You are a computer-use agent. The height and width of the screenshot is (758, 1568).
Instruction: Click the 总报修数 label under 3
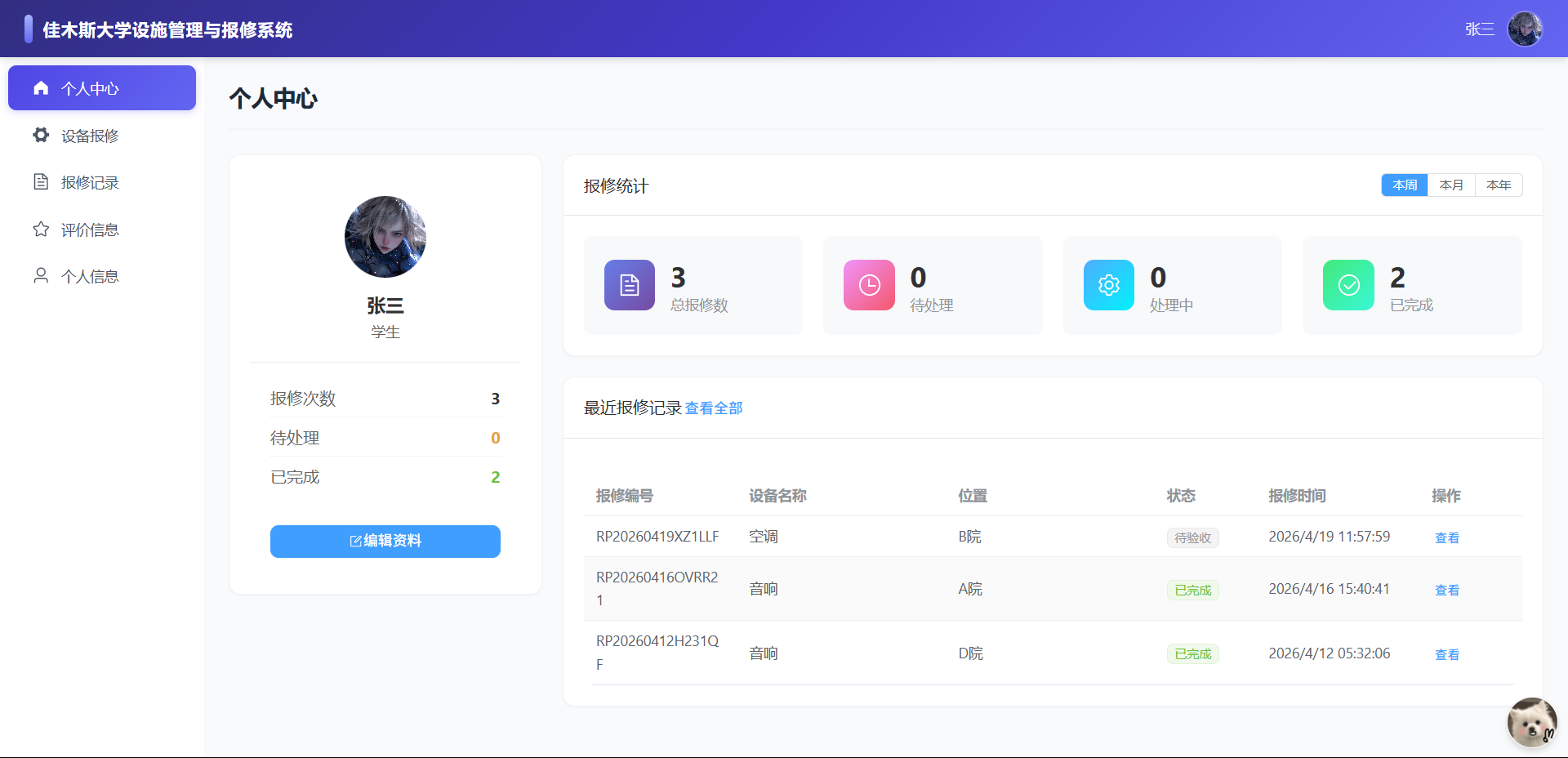[x=699, y=305]
